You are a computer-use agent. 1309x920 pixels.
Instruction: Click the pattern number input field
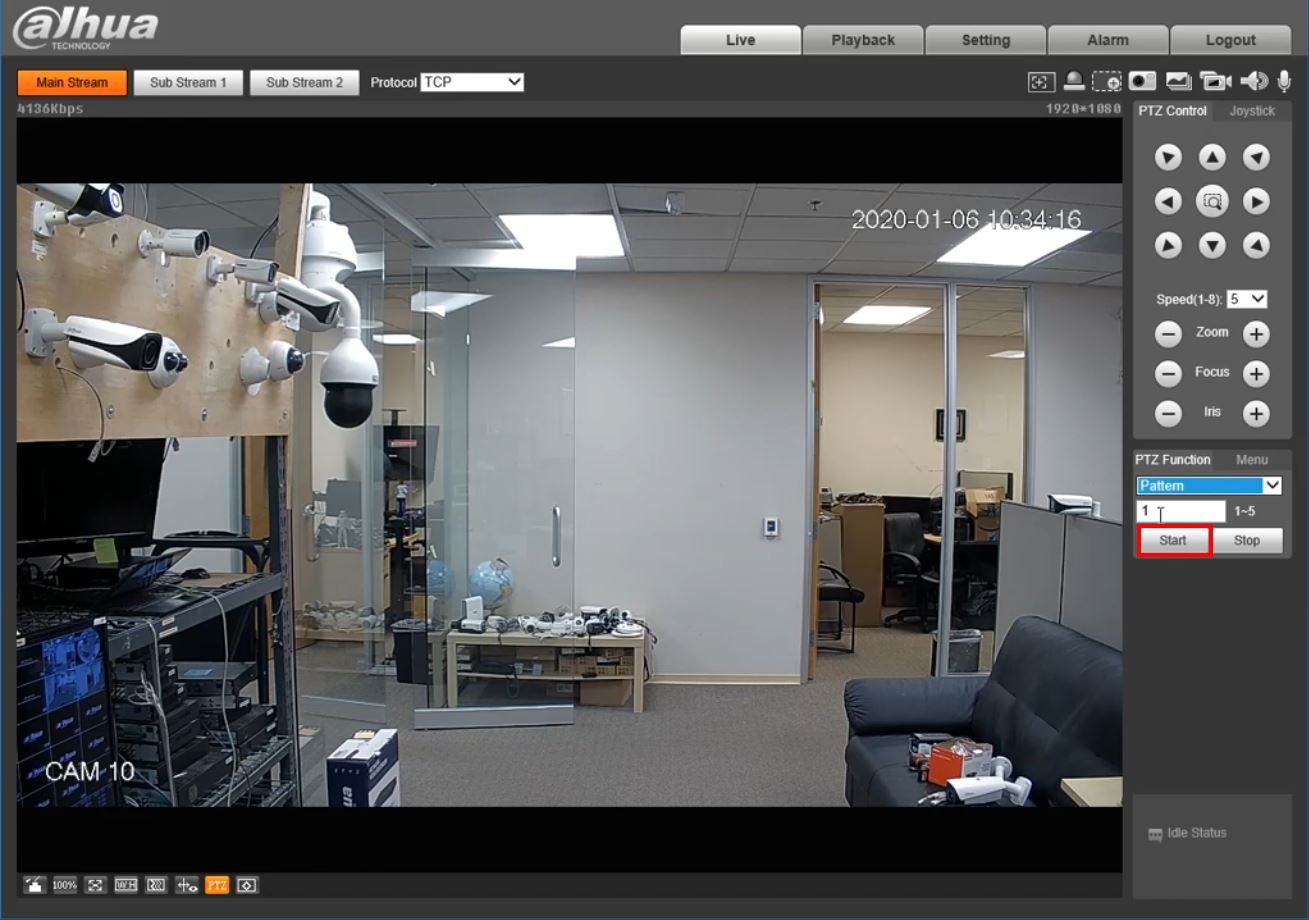pyautogui.click(x=1181, y=512)
